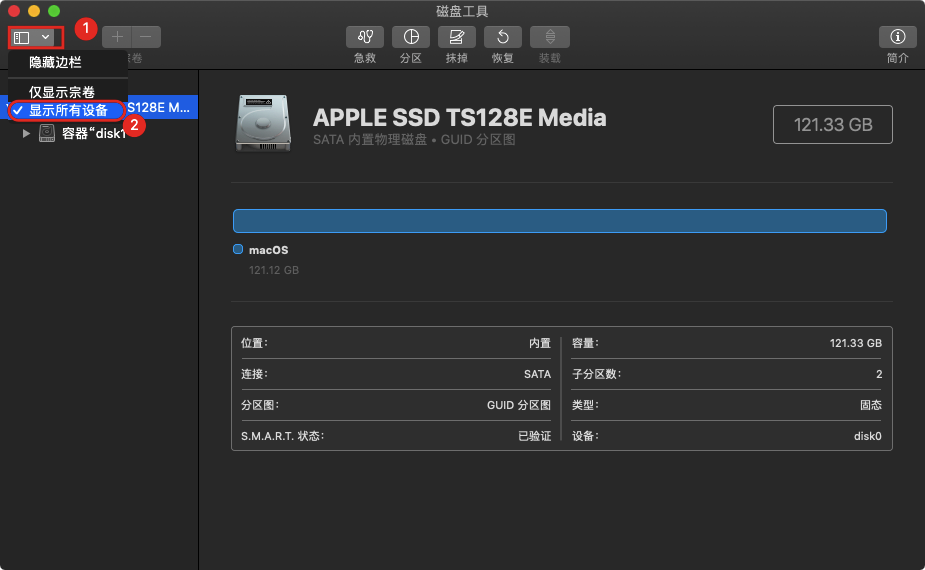This screenshot has height=570, width=925.
Task: Click the blue macOS legend swatch
Action: coord(238,250)
